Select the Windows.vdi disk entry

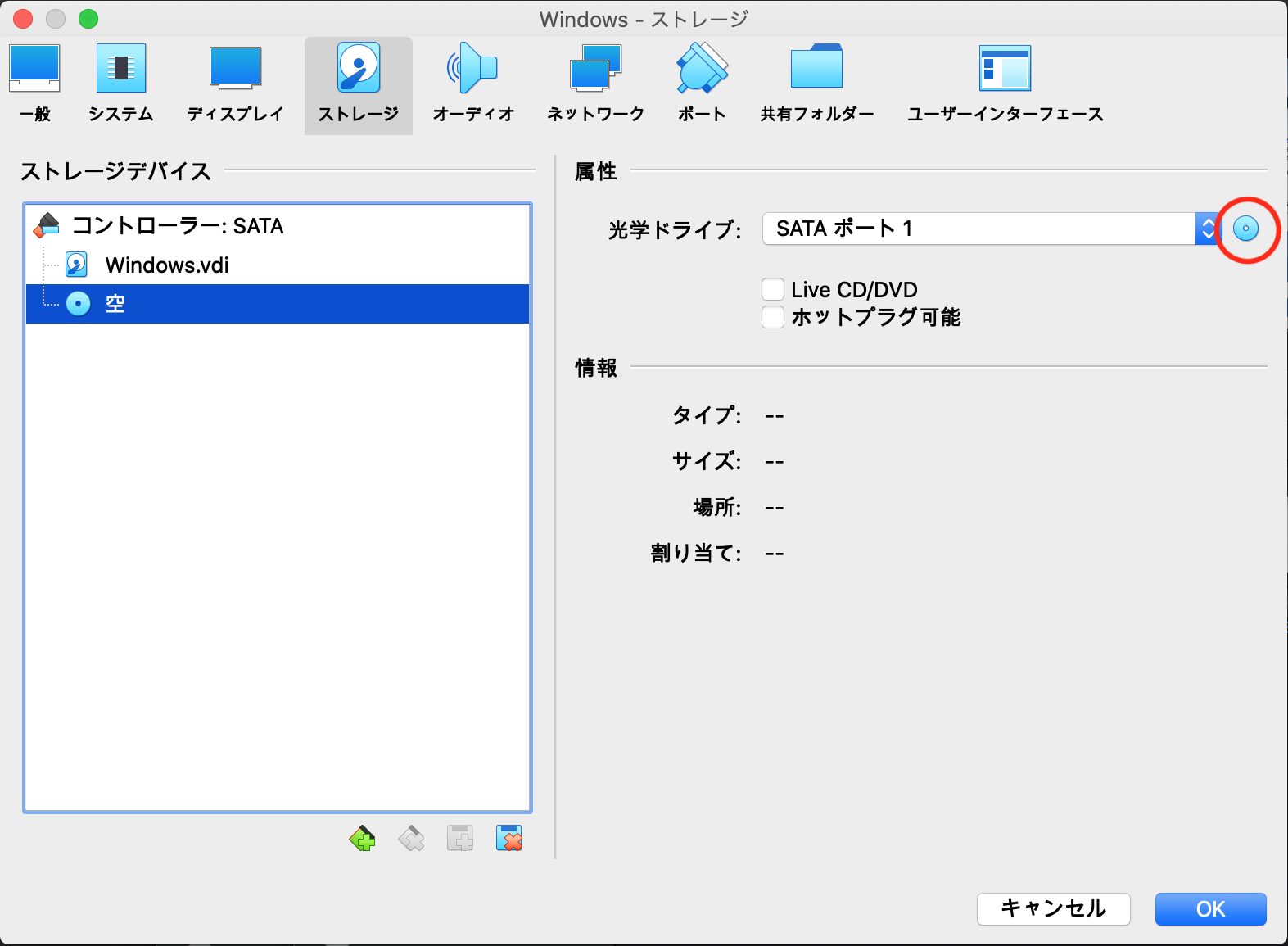pyautogui.click(x=278, y=265)
